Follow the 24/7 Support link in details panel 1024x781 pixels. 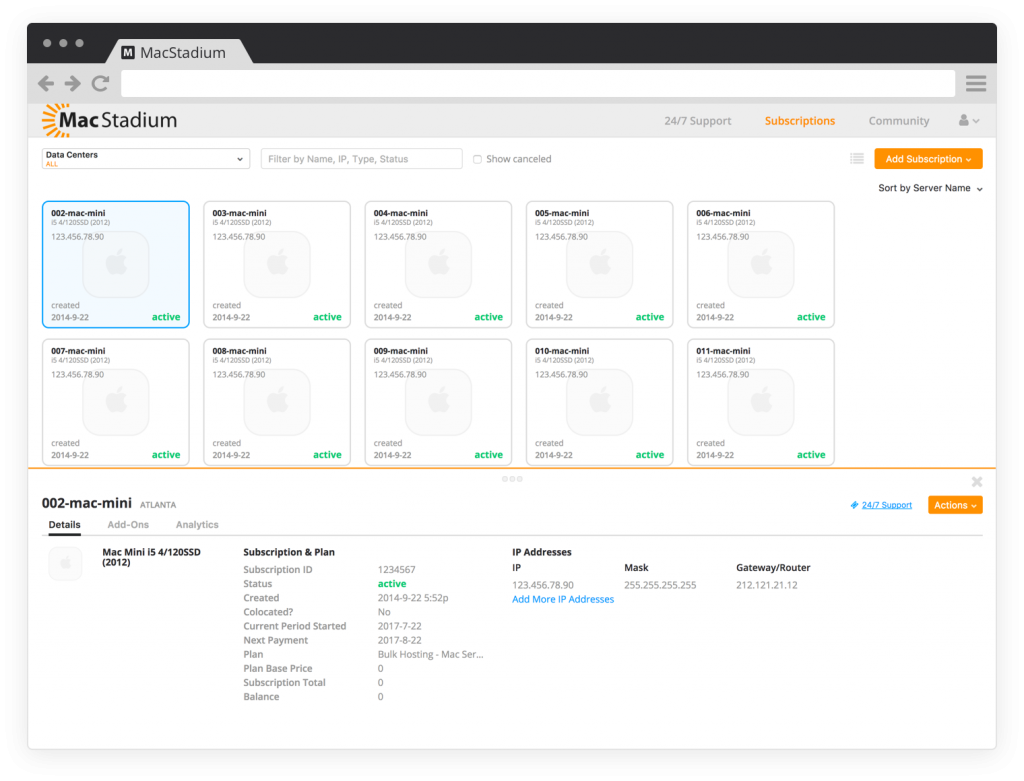(x=886, y=505)
